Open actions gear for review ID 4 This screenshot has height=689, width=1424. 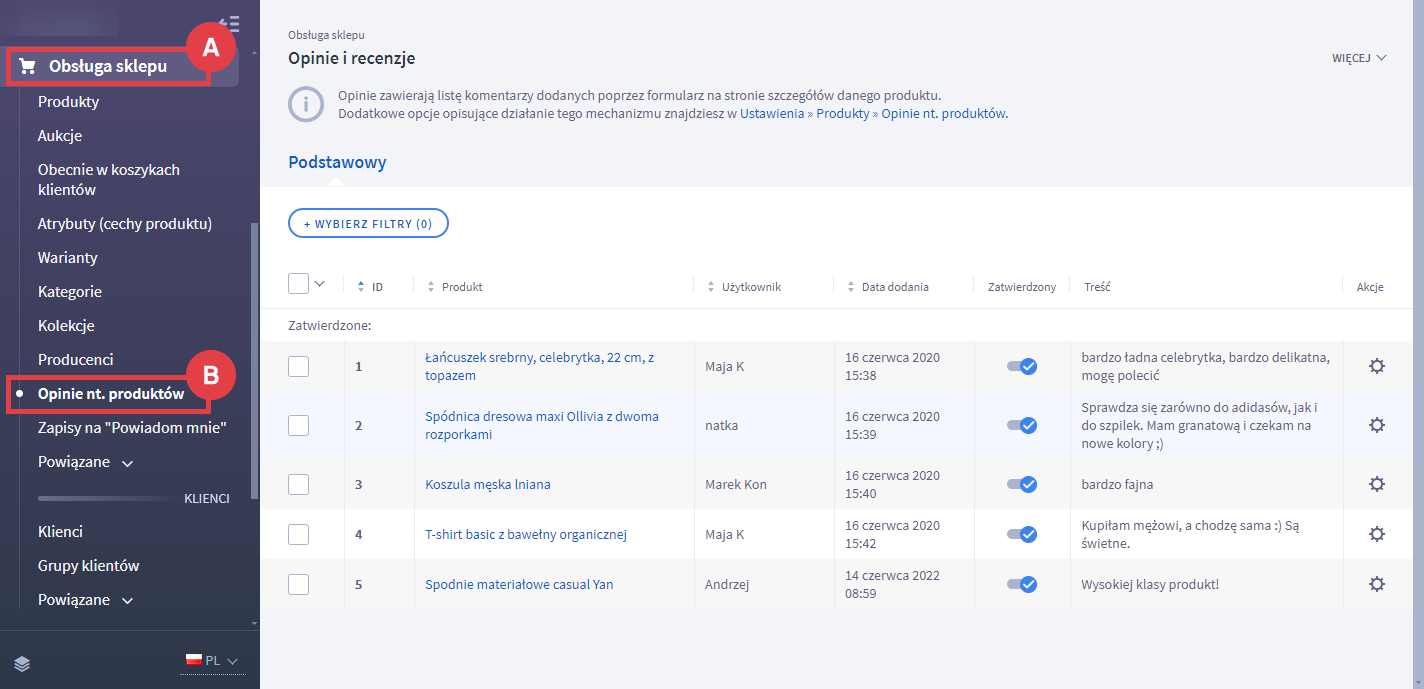point(1377,534)
